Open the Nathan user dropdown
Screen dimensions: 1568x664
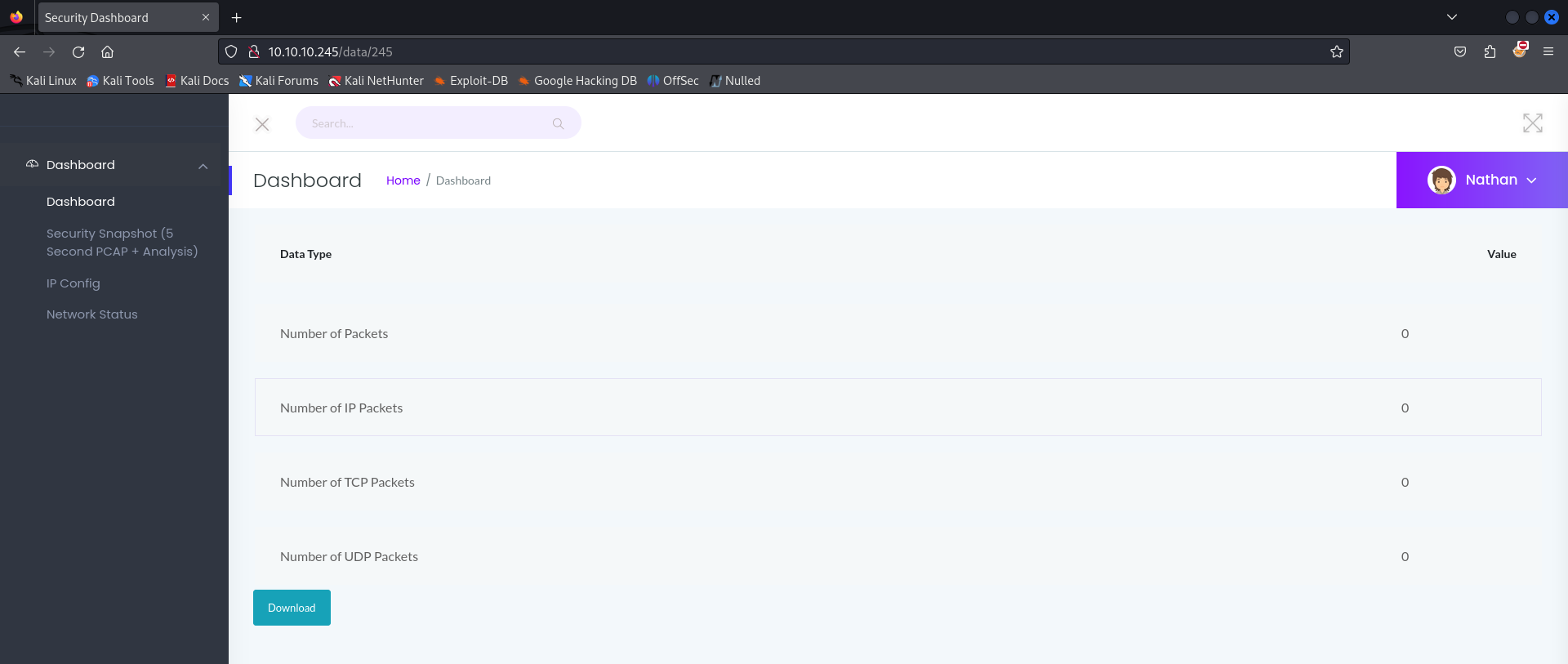pyautogui.click(x=1531, y=180)
